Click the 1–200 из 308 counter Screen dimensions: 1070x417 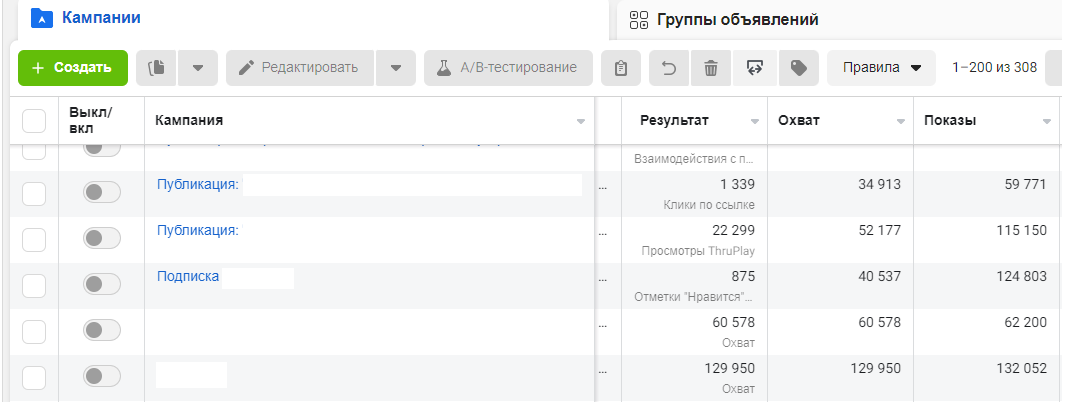994,68
